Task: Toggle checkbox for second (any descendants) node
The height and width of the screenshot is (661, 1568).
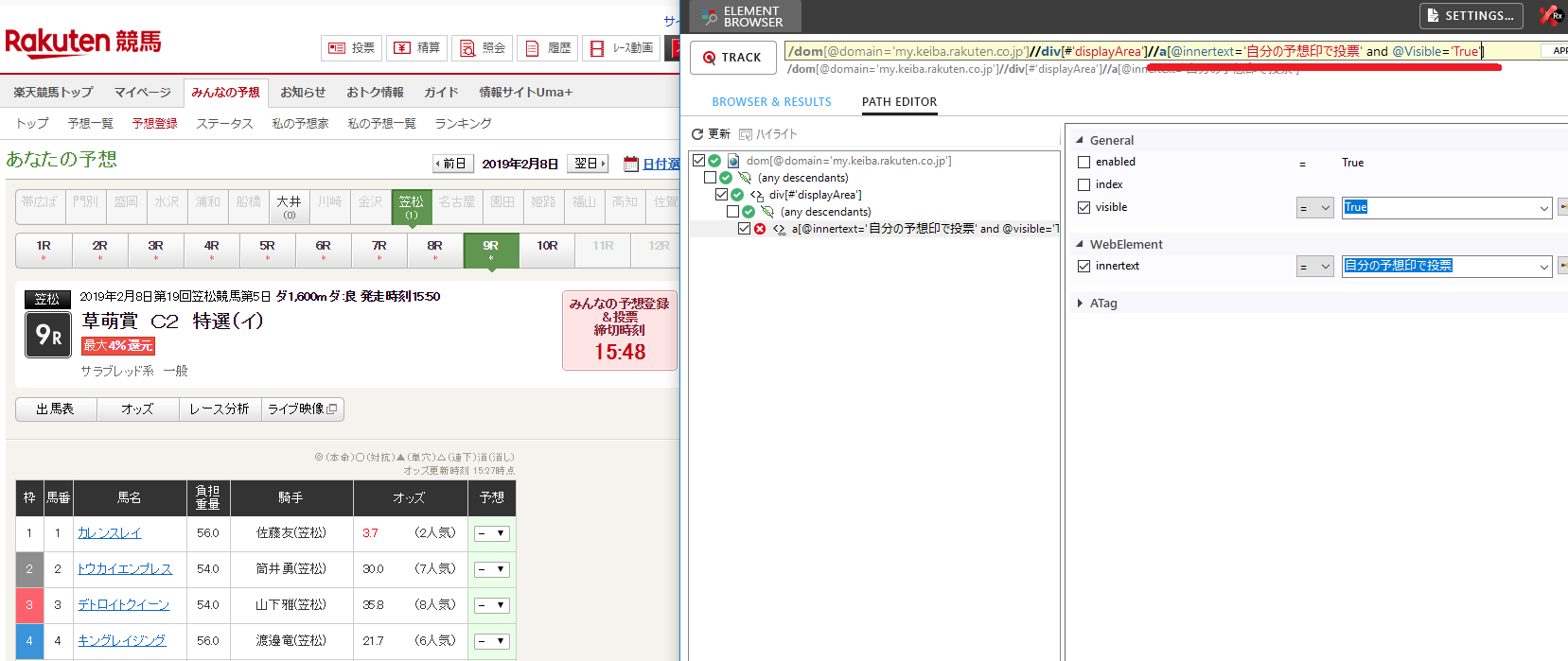Action: [x=732, y=212]
